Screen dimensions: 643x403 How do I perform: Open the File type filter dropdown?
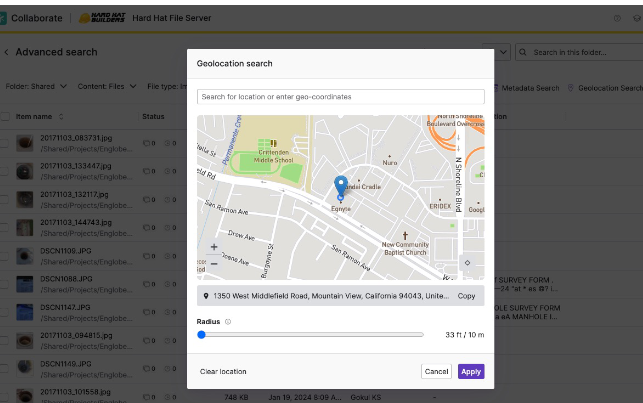pos(168,87)
